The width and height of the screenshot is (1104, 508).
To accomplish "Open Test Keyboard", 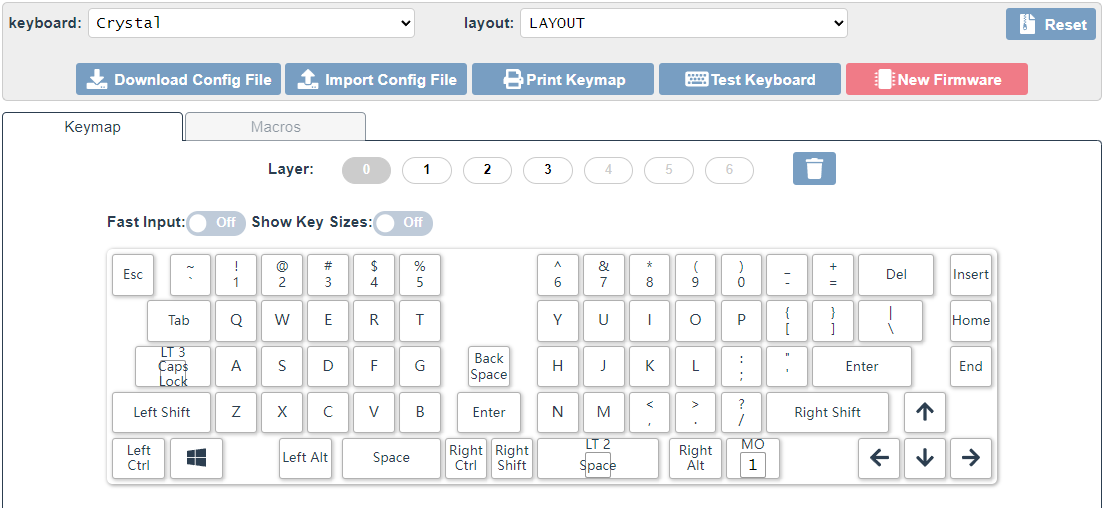I will (x=749, y=80).
